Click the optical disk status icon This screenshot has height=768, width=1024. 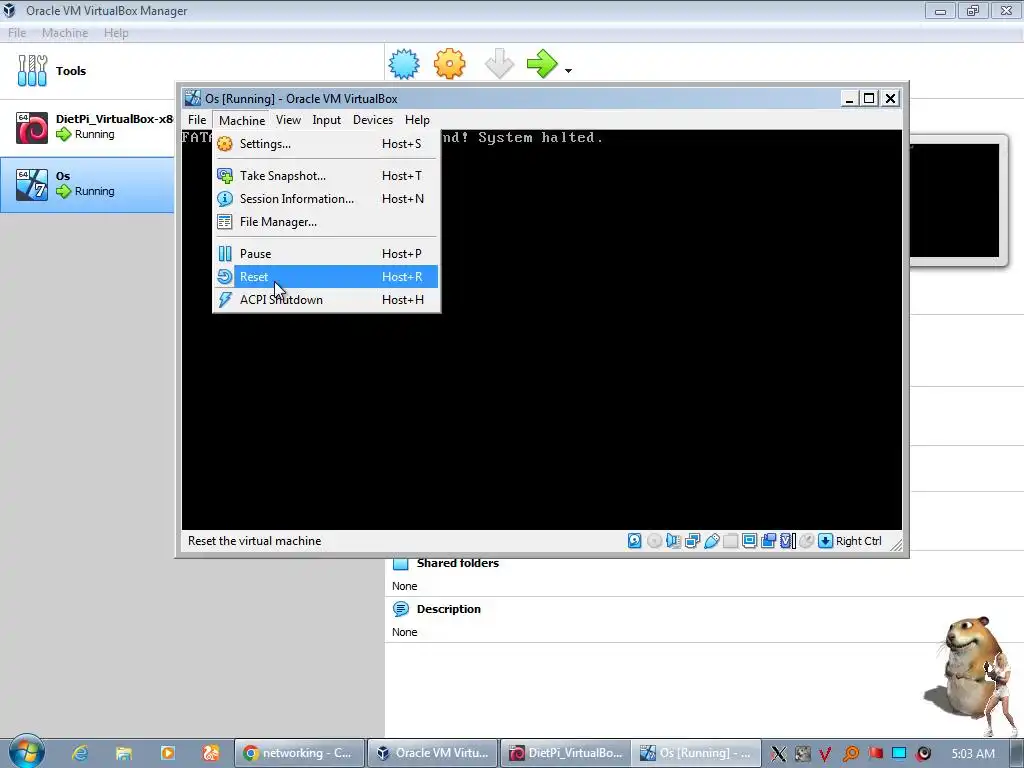(654, 541)
